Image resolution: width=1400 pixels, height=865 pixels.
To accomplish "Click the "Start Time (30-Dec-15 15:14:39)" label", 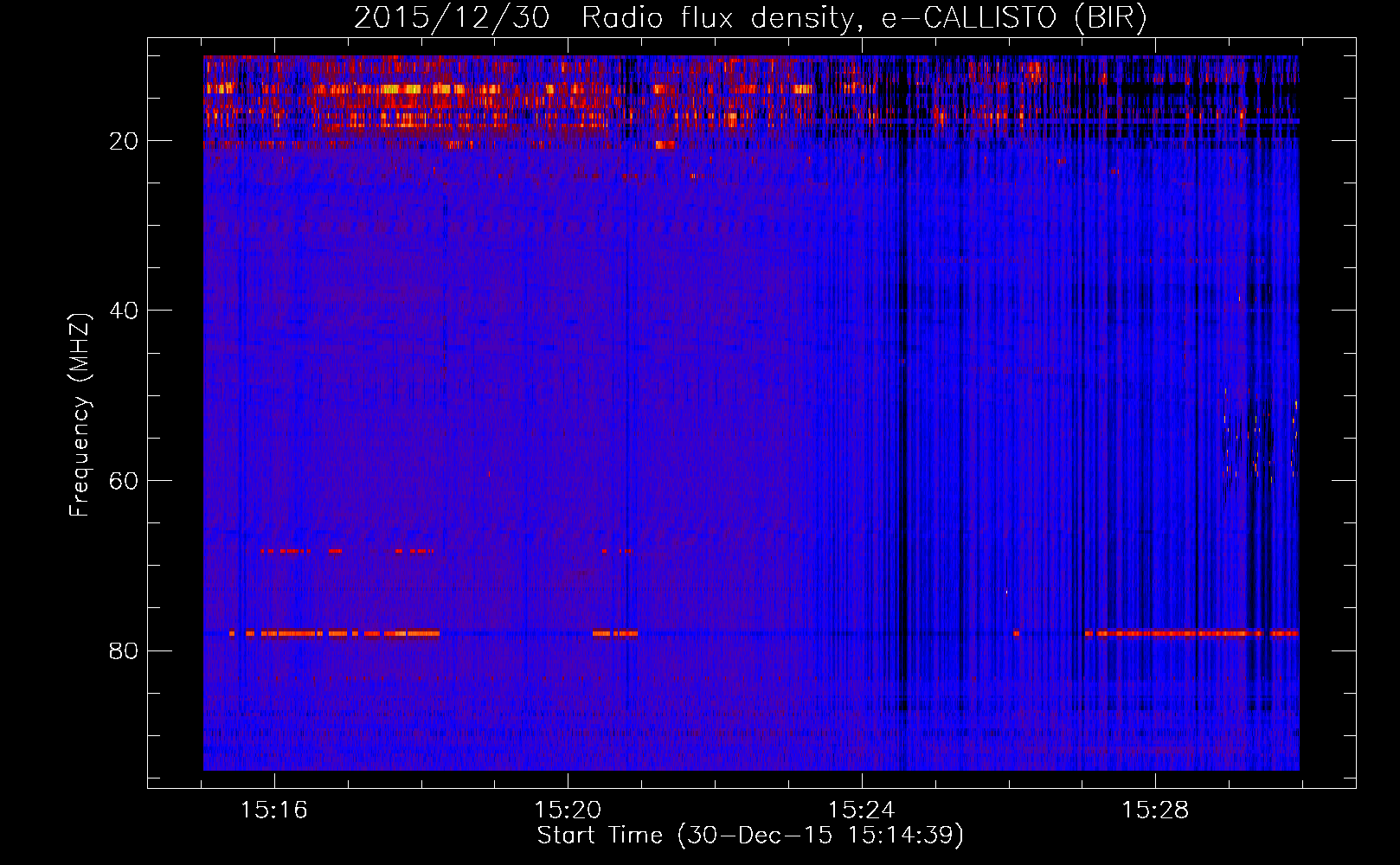I will coord(750,836).
